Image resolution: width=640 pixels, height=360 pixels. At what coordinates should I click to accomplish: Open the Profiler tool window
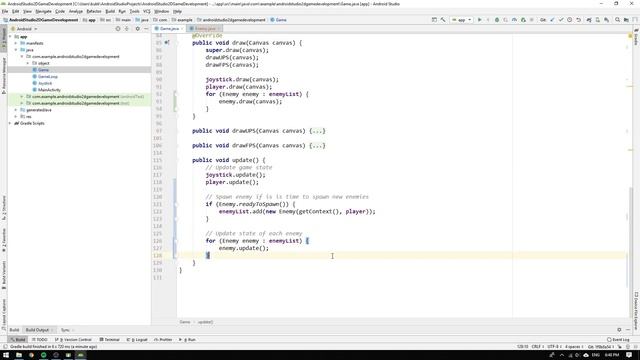[163, 340]
